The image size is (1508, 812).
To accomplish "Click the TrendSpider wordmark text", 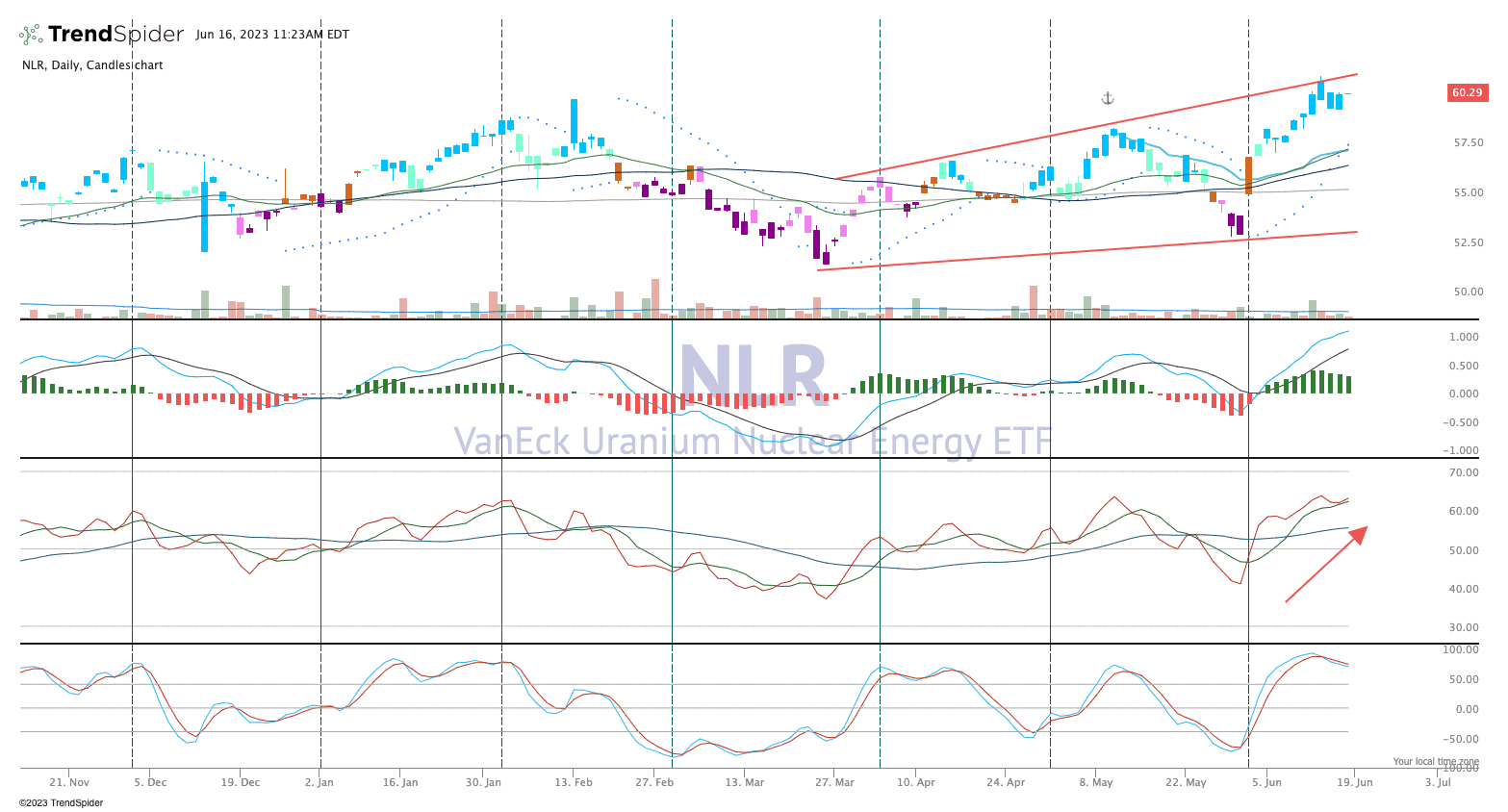I will 115,35.
